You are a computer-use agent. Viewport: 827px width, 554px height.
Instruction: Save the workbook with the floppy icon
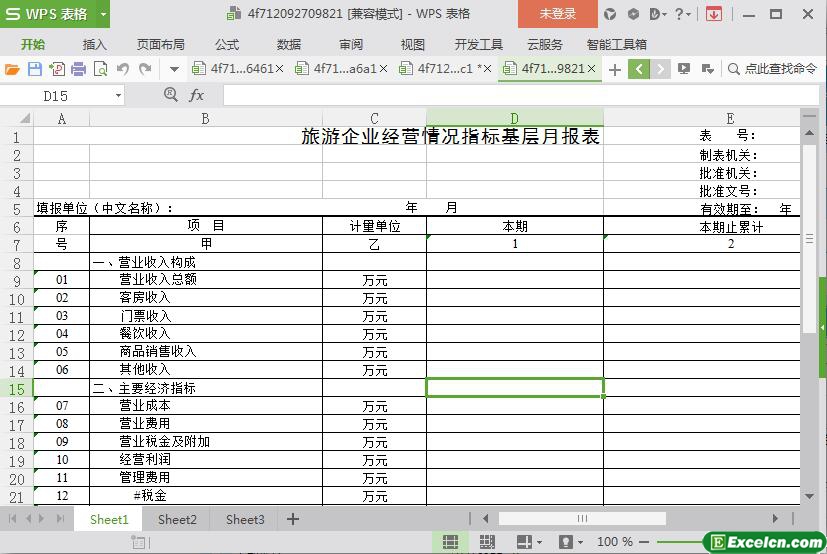[x=35, y=69]
